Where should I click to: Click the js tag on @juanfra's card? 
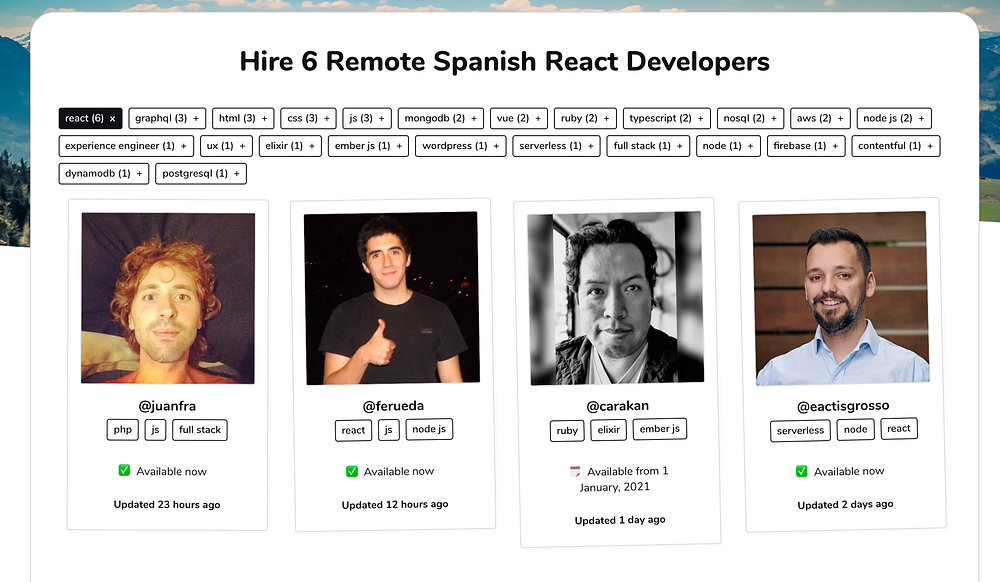coord(155,430)
